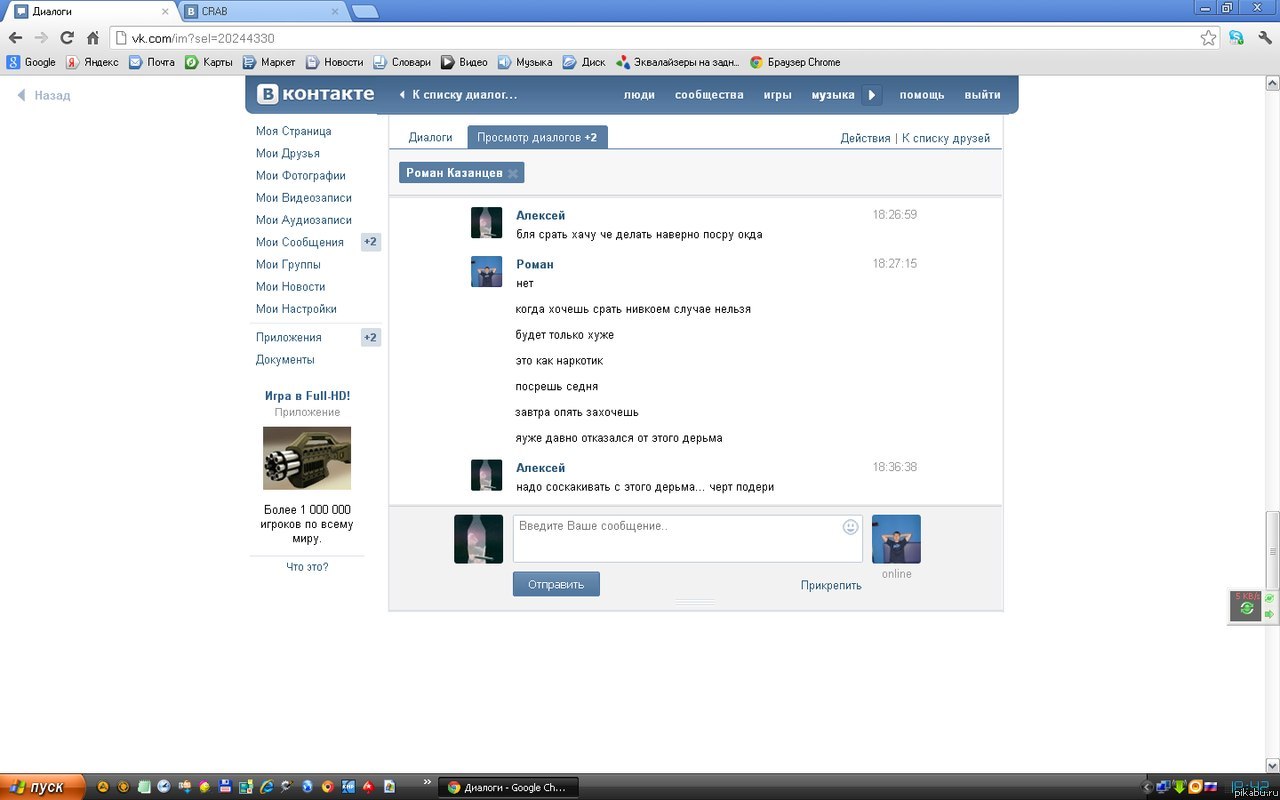Viewport: 1280px width, 800px height.
Task: Go back with the browser back arrow
Action: click(15, 38)
